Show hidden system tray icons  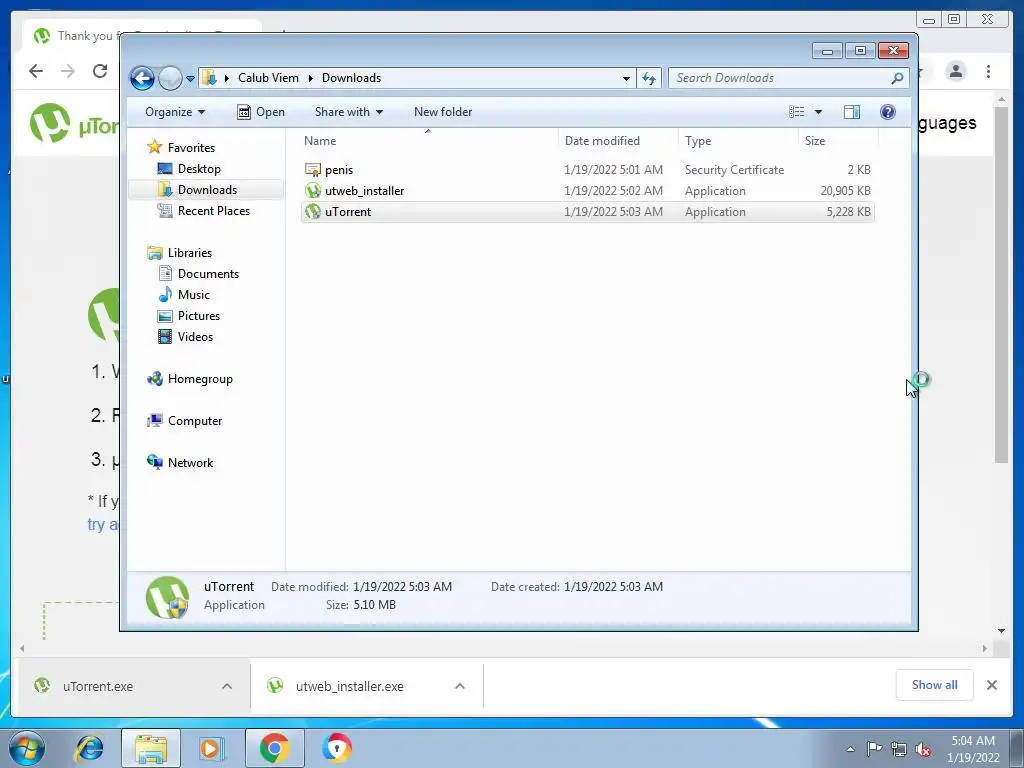click(850, 749)
